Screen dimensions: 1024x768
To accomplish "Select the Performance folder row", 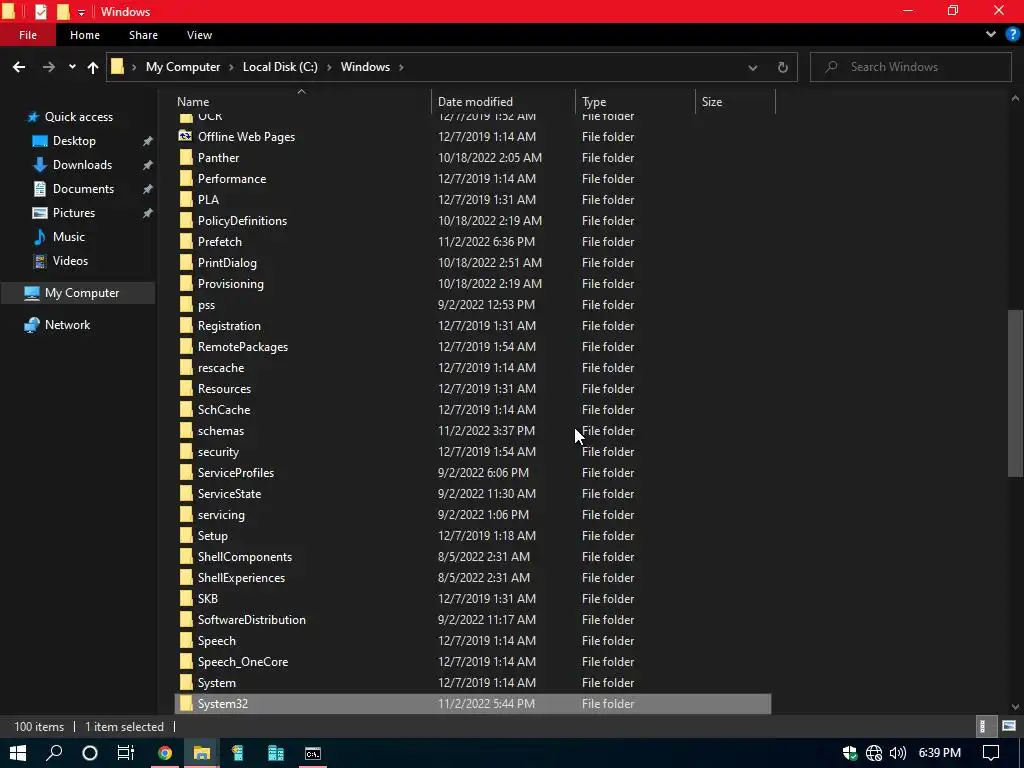I will pyautogui.click(x=473, y=179).
